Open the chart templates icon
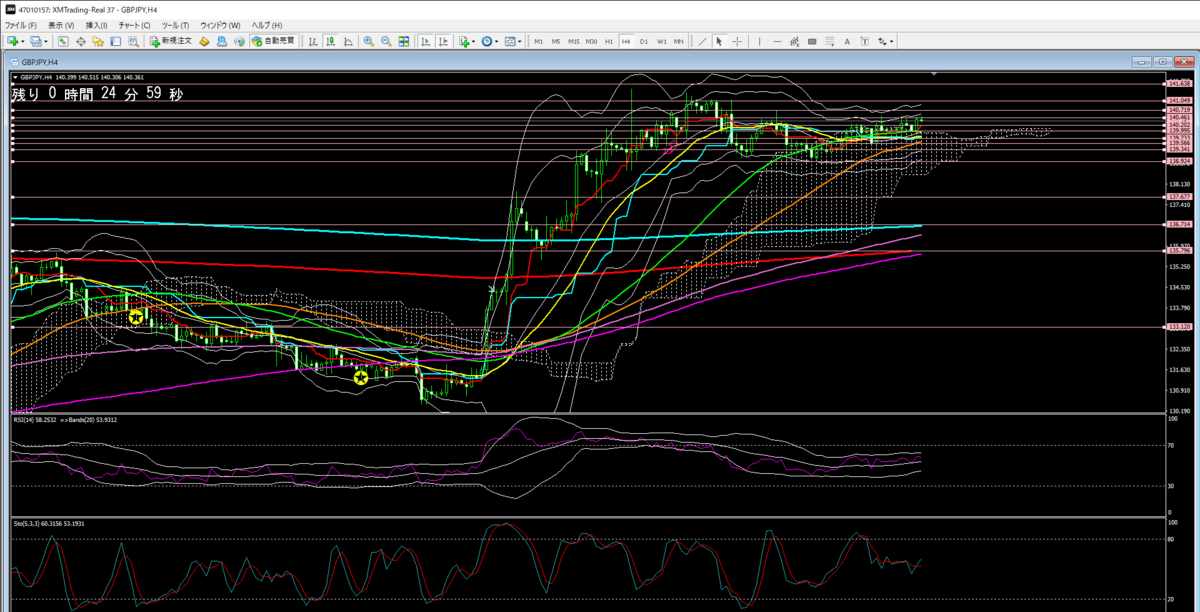1200x612 pixels. (510, 41)
